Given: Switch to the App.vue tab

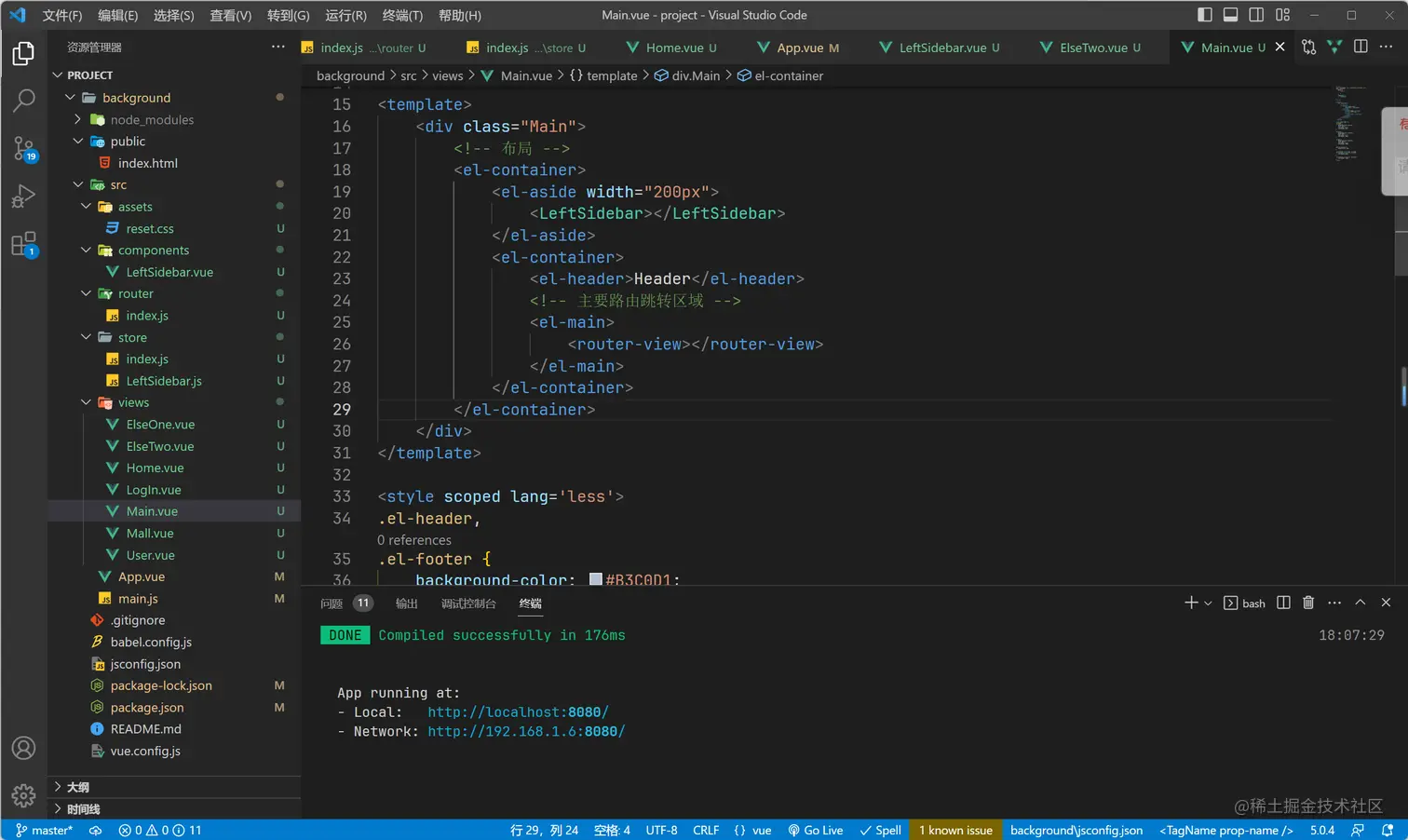Looking at the screenshot, I should point(800,47).
